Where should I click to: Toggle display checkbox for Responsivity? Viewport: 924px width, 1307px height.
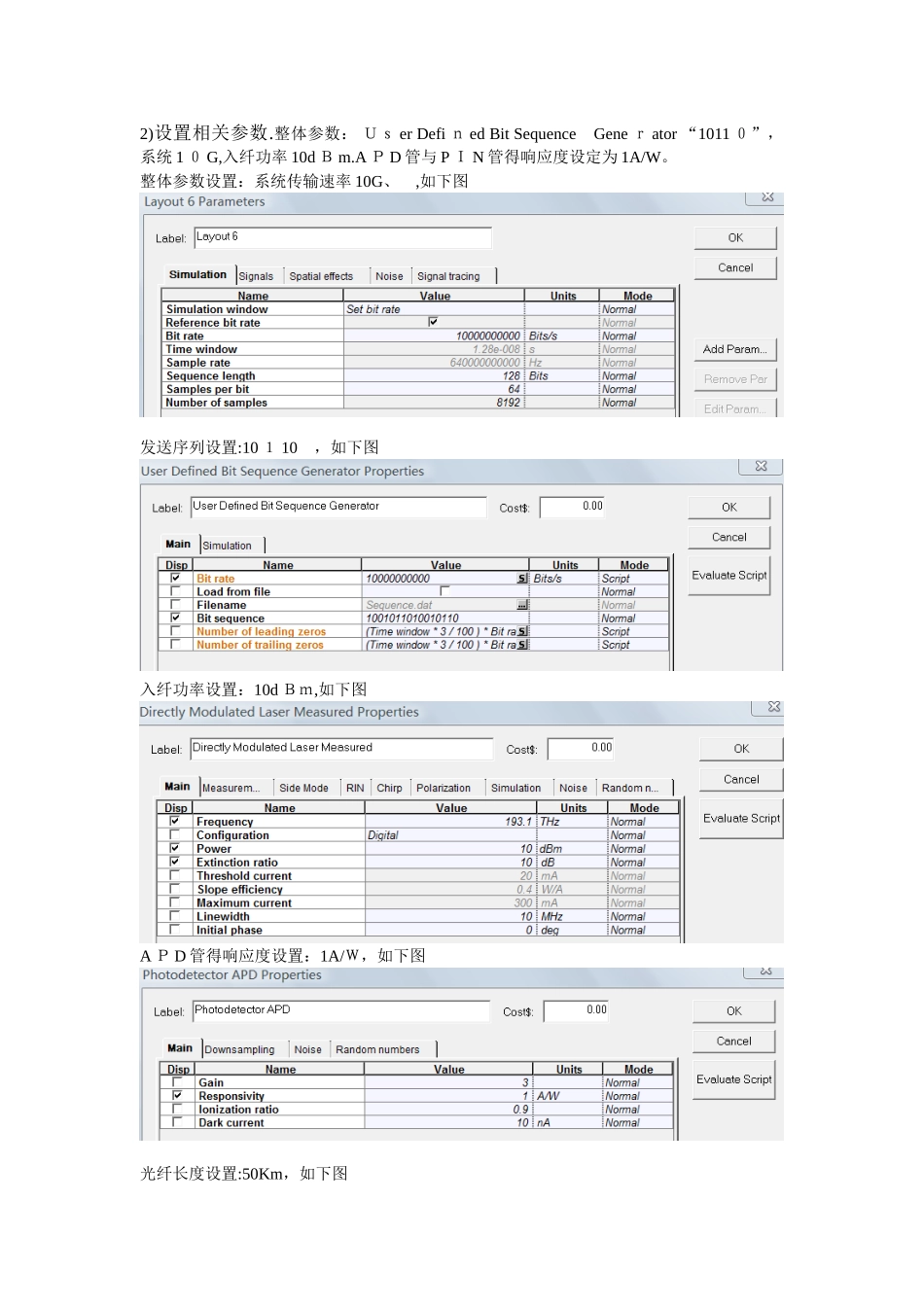point(177,1095)
